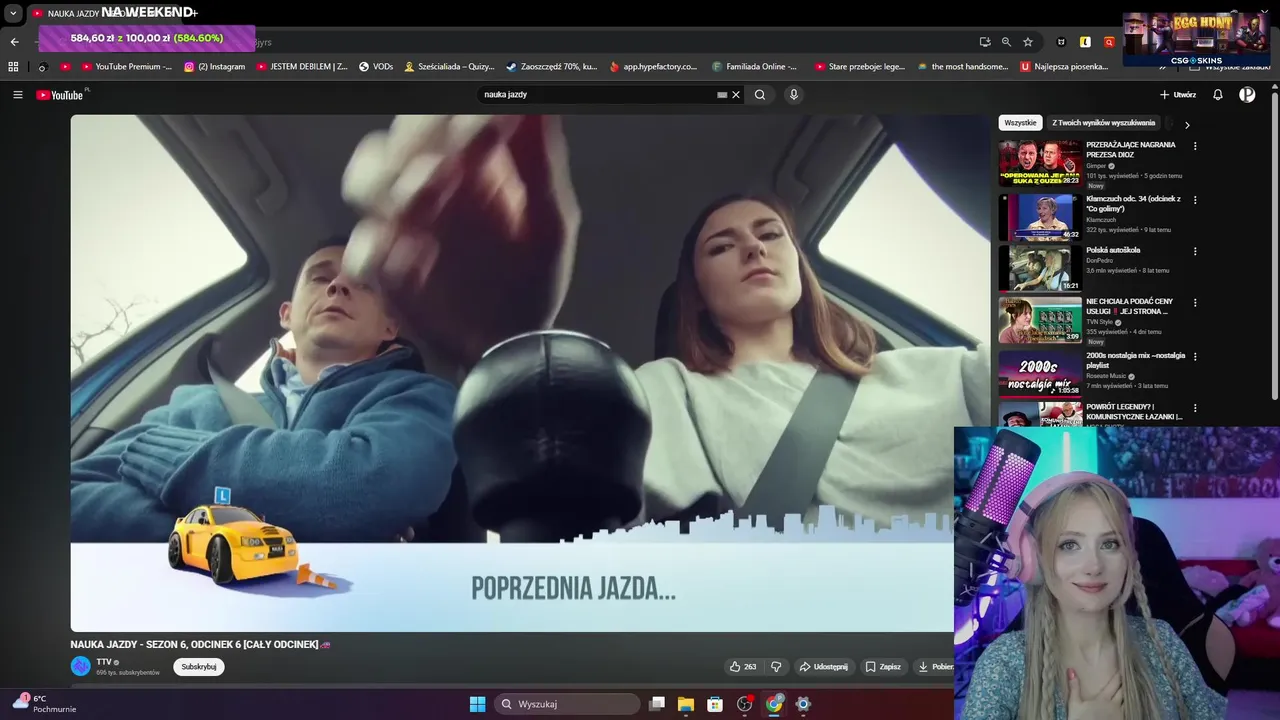The height and width of the screenshot is (720, 1280).
Task: Select 'Z Twoich wyników wyszukiwania' chip
Action: [1103, 123]
